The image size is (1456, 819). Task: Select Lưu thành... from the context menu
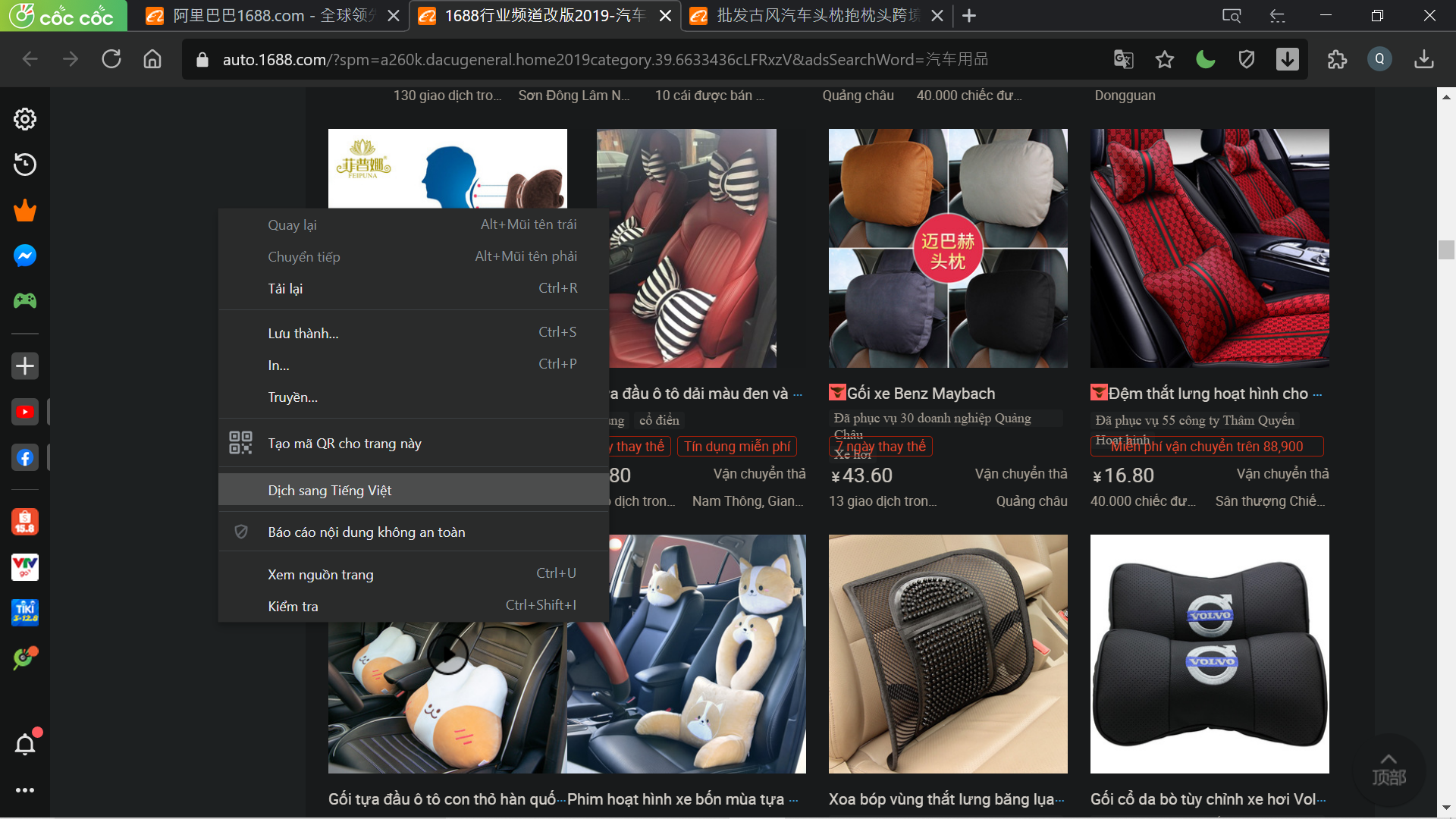click(x=413, y=333)
